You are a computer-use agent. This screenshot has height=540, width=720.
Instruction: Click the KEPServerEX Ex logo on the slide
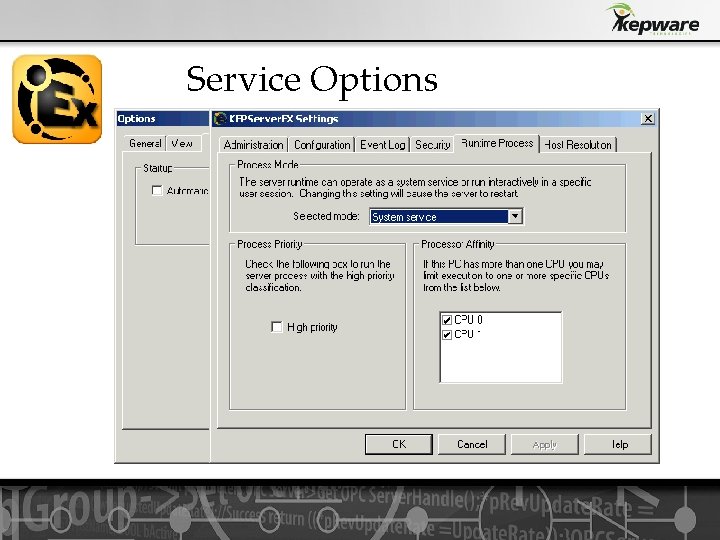tap(57, 99)
